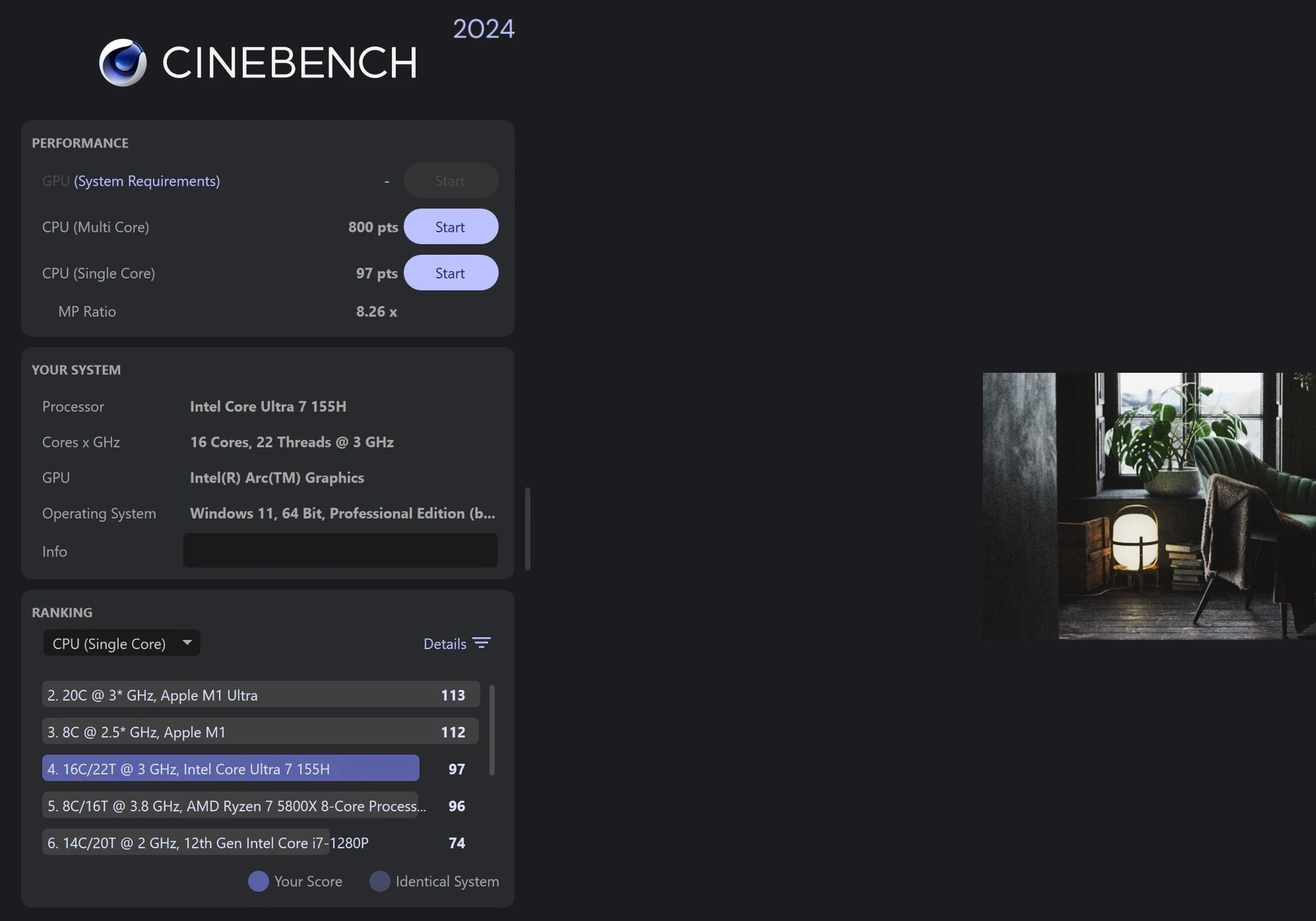Click the disabled GPU Start button
Screen dimensions: 1316x921
click(450, 181)
